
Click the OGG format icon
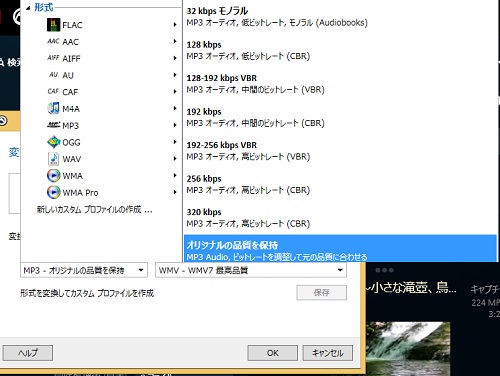click(x=53, y=142)
